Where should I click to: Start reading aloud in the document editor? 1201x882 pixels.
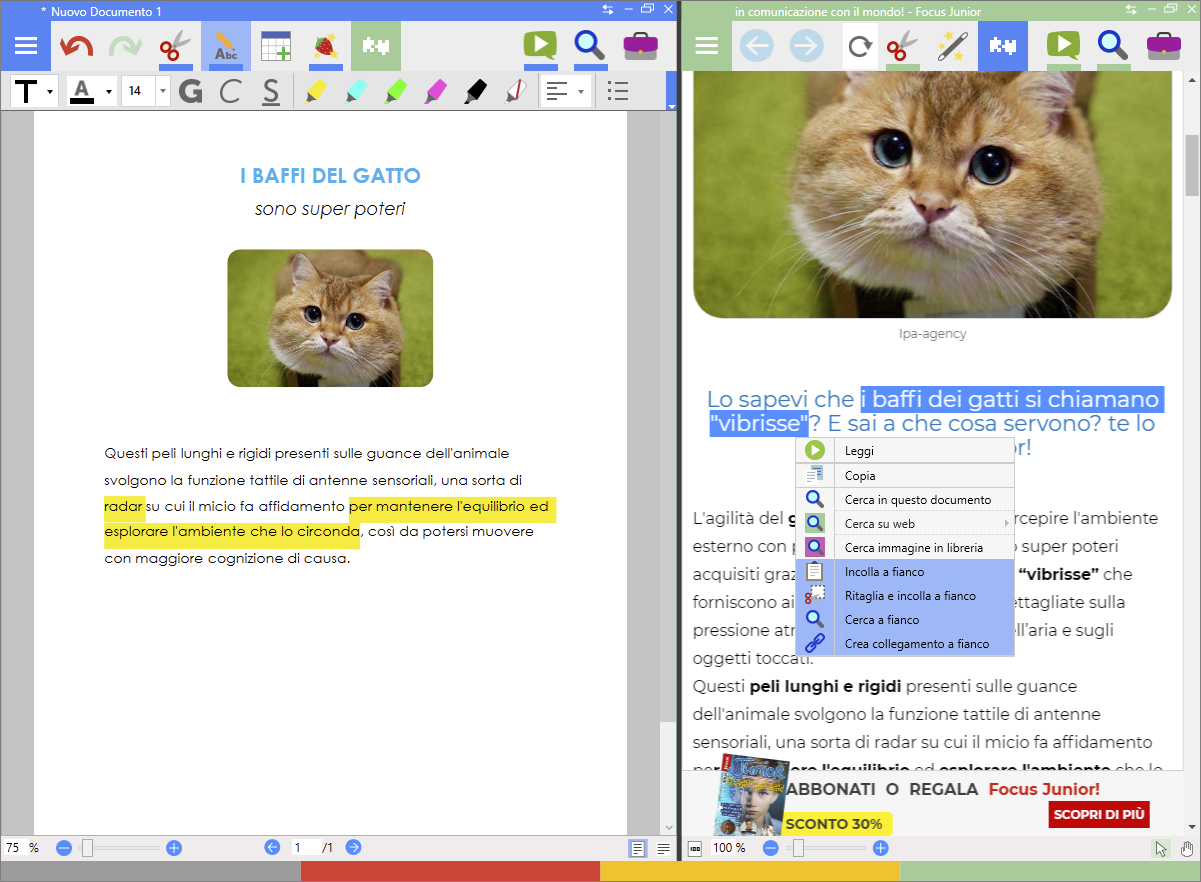click(540, 46)
